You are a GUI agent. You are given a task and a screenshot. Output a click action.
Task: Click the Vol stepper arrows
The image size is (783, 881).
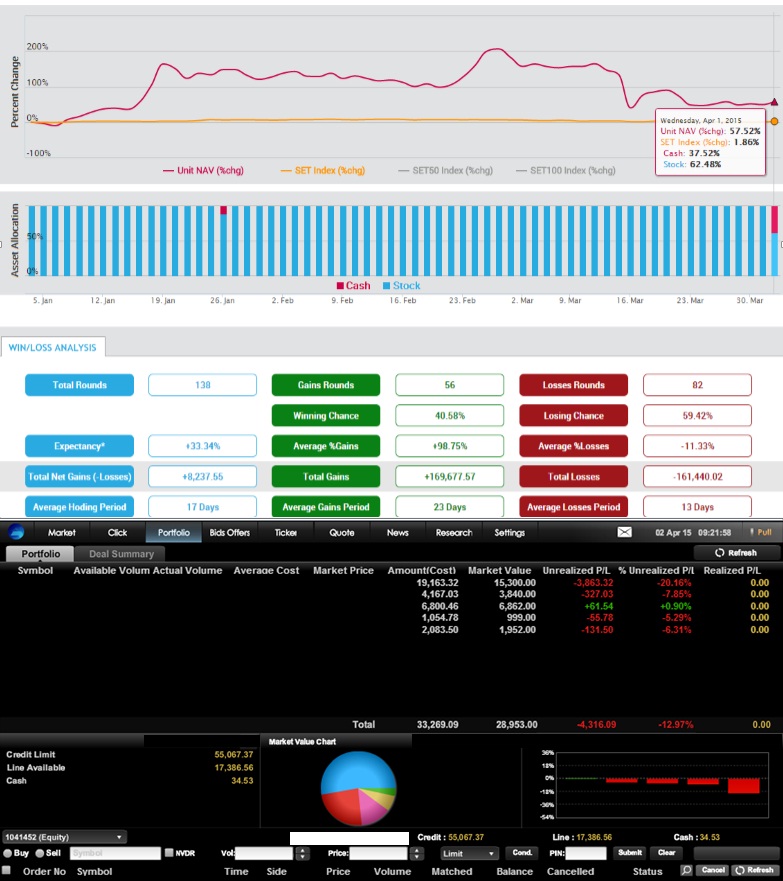[302, 853]
